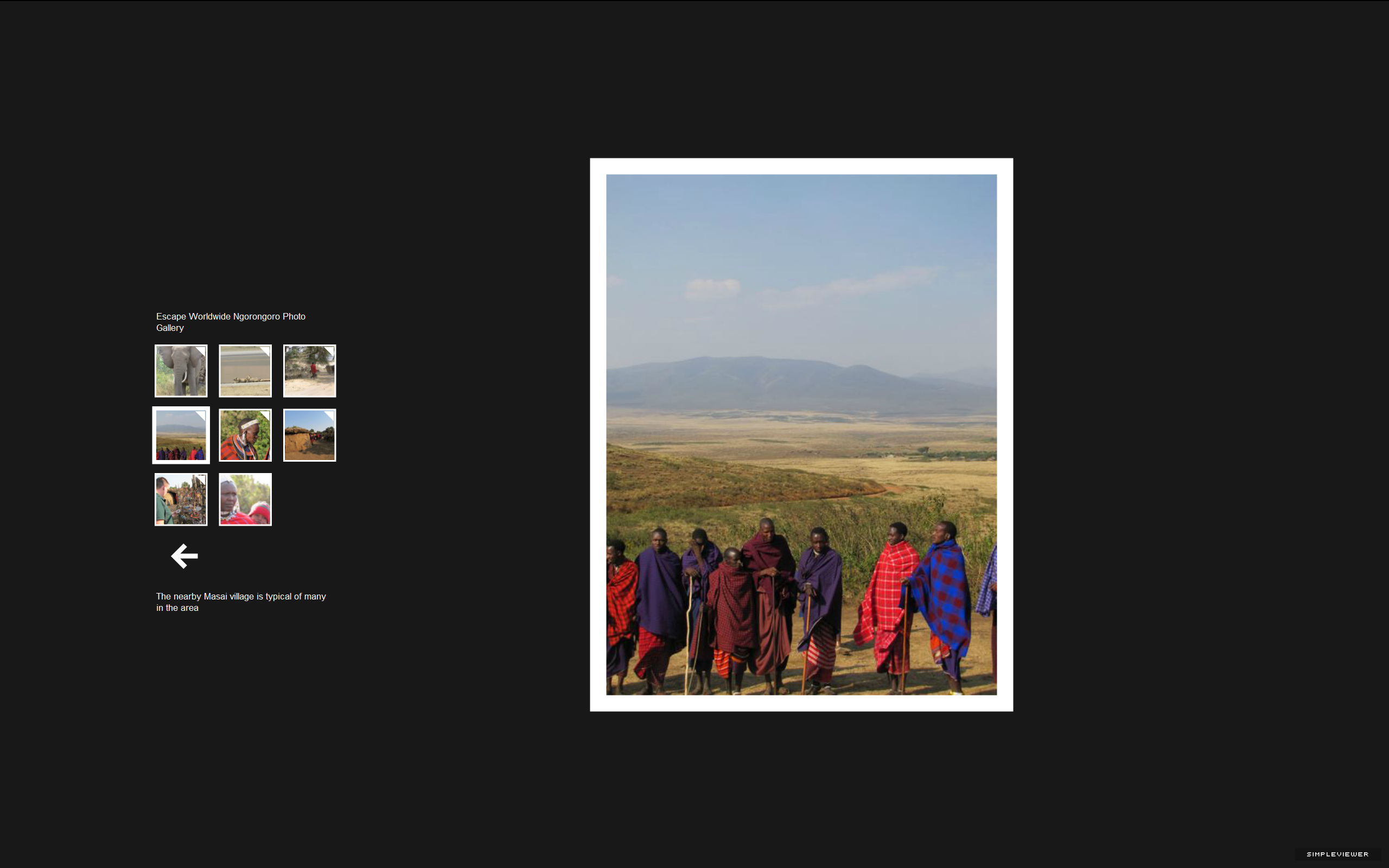
Task: View the red-robed walker on path thumbnail
Action: [x=309, y=371]
